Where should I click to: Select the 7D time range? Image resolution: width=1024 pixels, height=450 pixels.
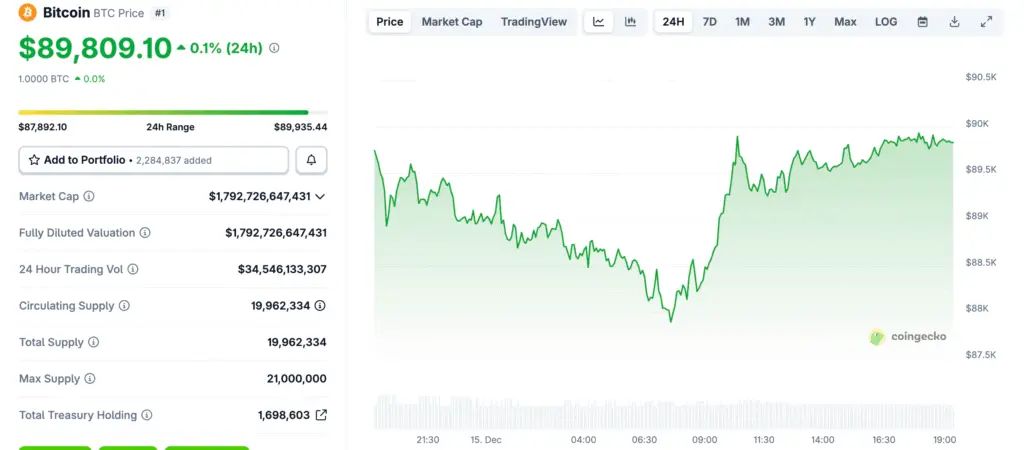709,22
